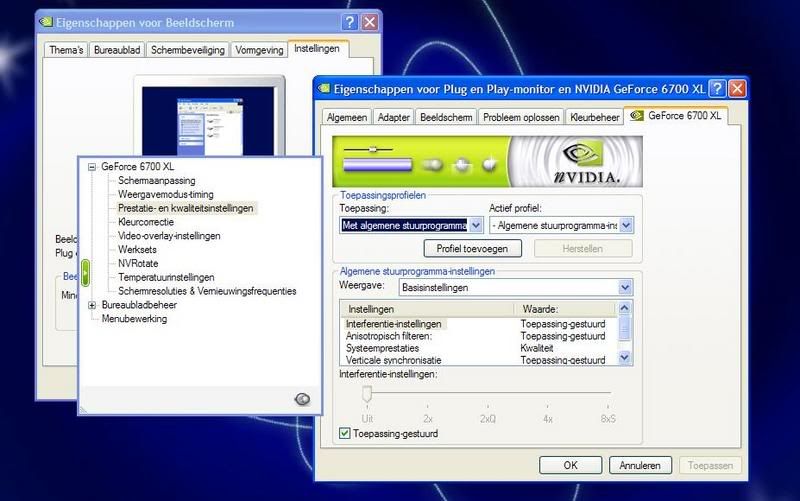Close the Eigenschappen voor Beeldscherm window
The width and height of the screenshot is (800, 501).
(370, 22)
